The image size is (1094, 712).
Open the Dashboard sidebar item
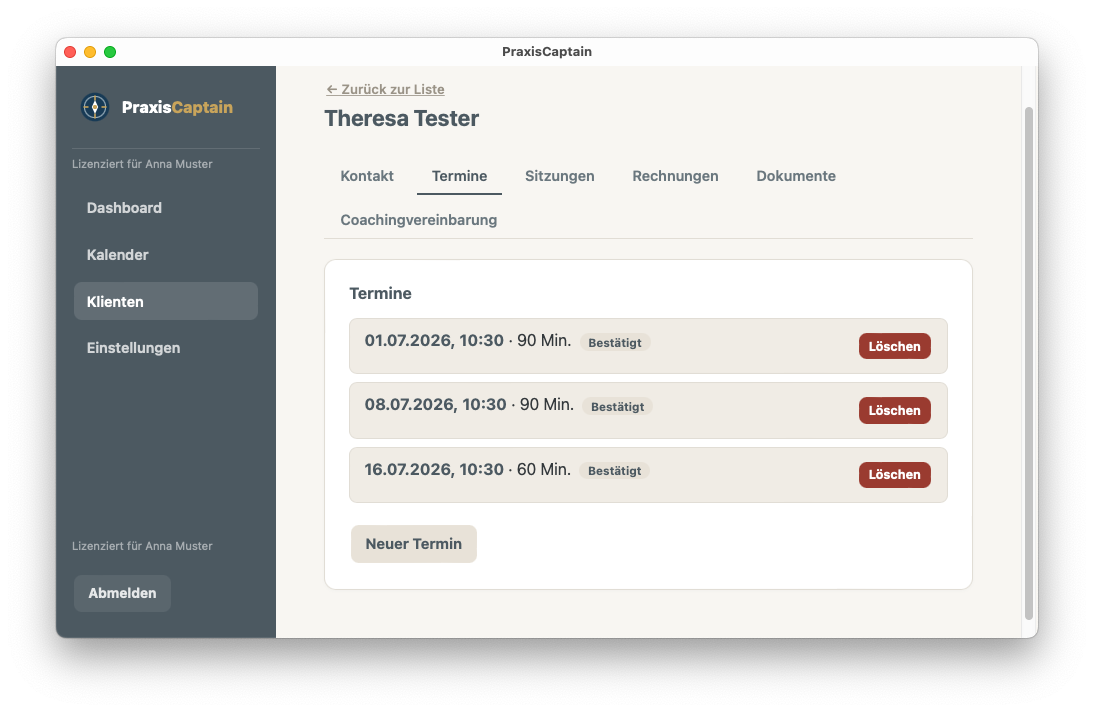click(x=165, y=208)
